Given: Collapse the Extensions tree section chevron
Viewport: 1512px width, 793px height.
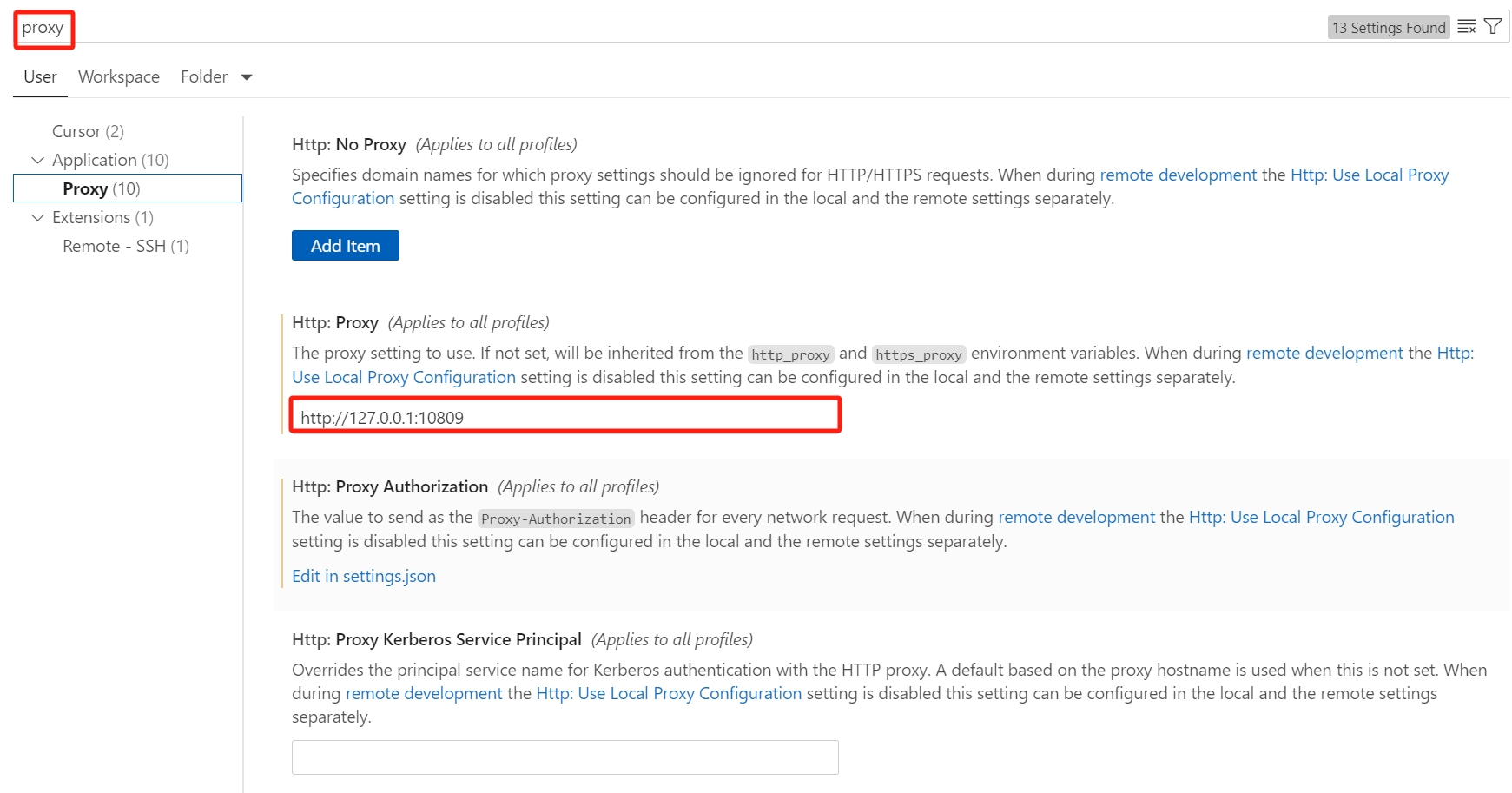Looking at the screenshot, I should click(x=37, y=217).
